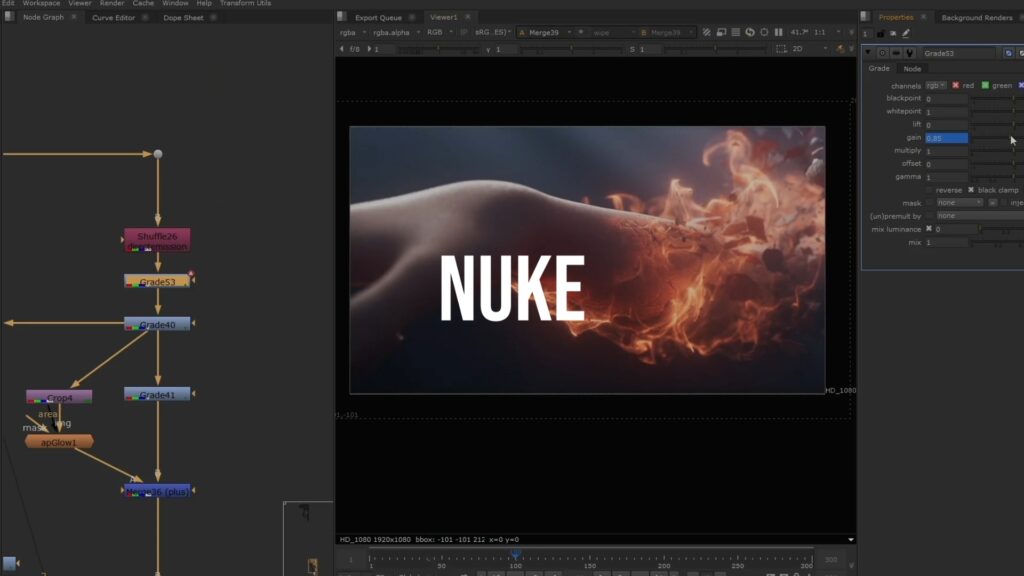Open the Transform Utils menu
This screenshot has width=1024, height=576.
[x=246, y=3]
